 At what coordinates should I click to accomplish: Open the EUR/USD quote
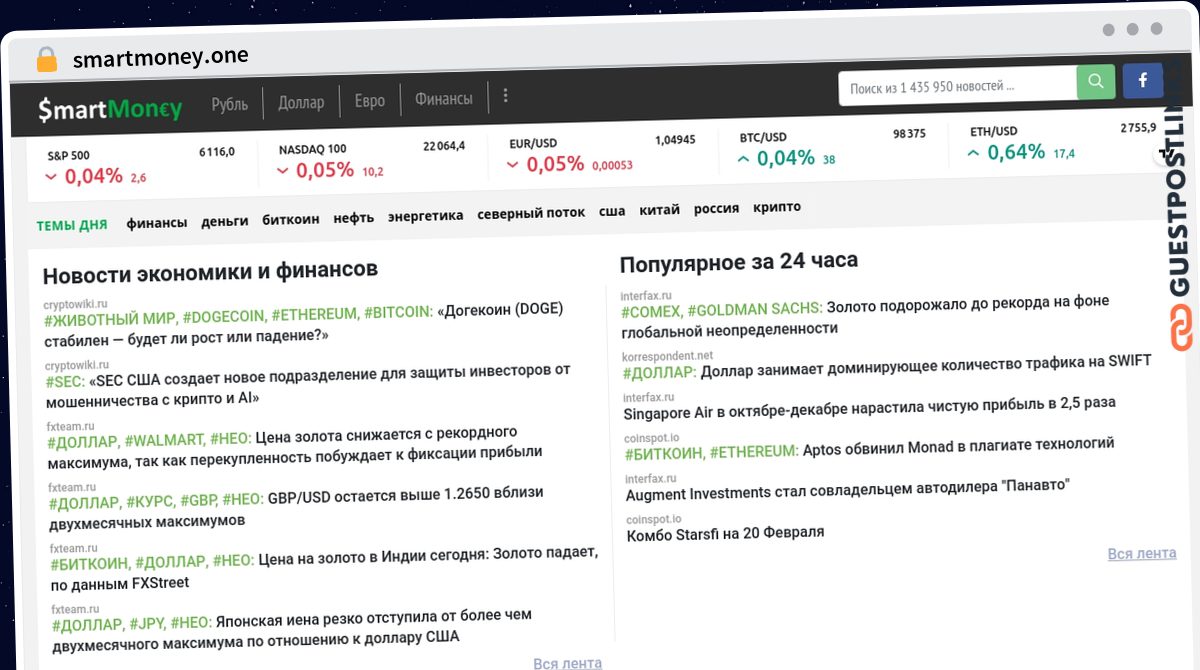(x=602, y=155)
